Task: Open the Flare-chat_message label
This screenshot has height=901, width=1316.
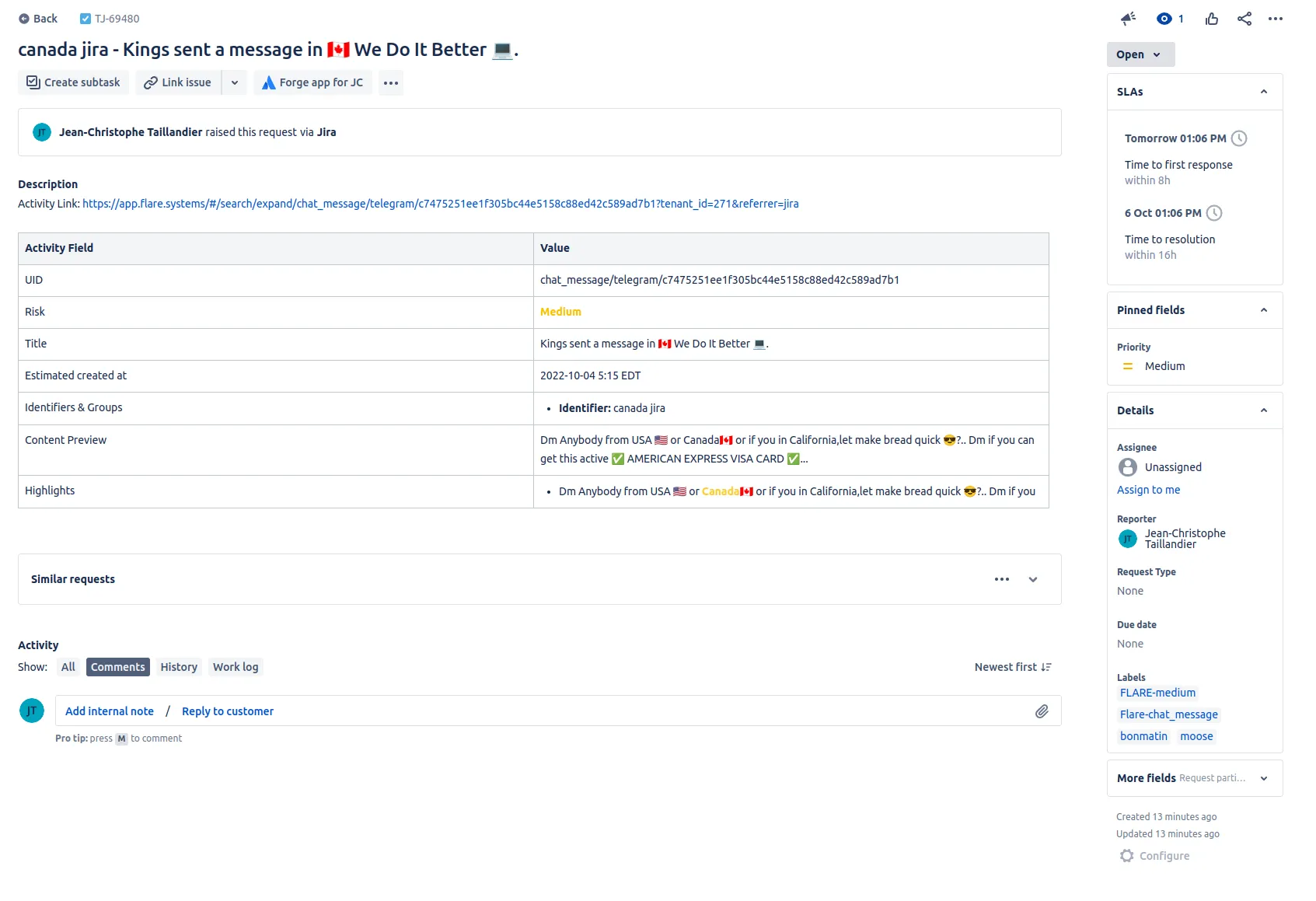Action: (x=1168, y=714)
